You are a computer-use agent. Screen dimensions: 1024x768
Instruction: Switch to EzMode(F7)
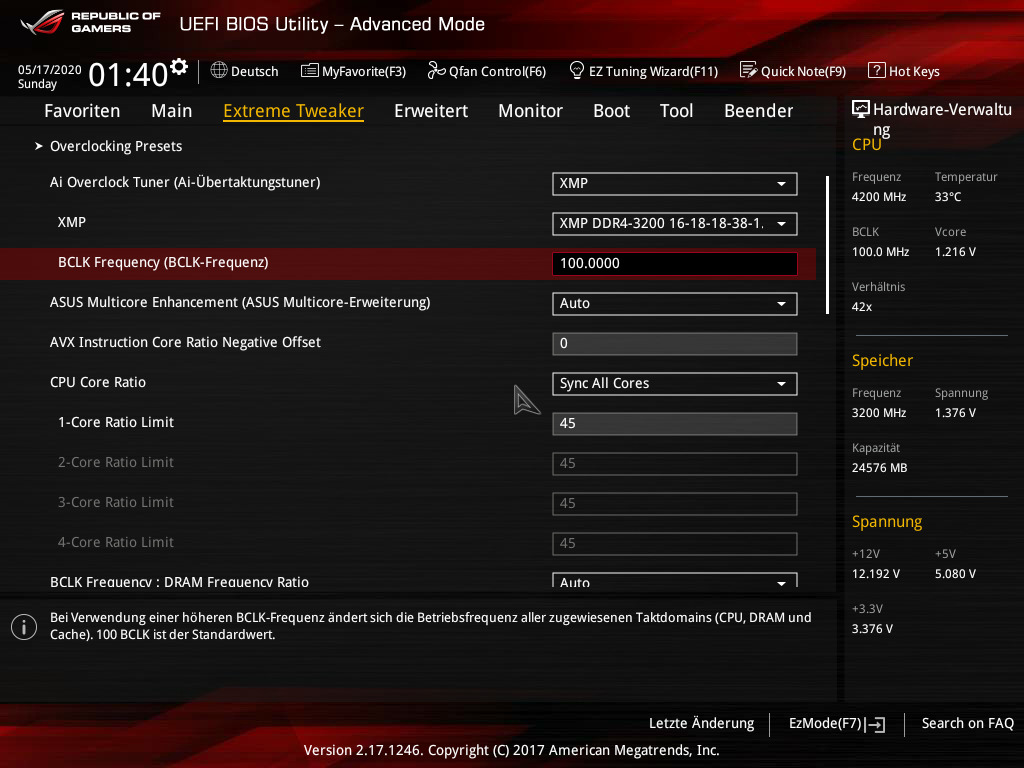pos(837,724)
